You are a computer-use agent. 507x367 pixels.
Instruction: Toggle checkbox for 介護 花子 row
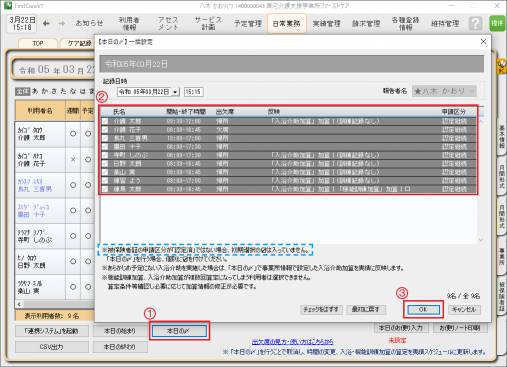[105, 130]
